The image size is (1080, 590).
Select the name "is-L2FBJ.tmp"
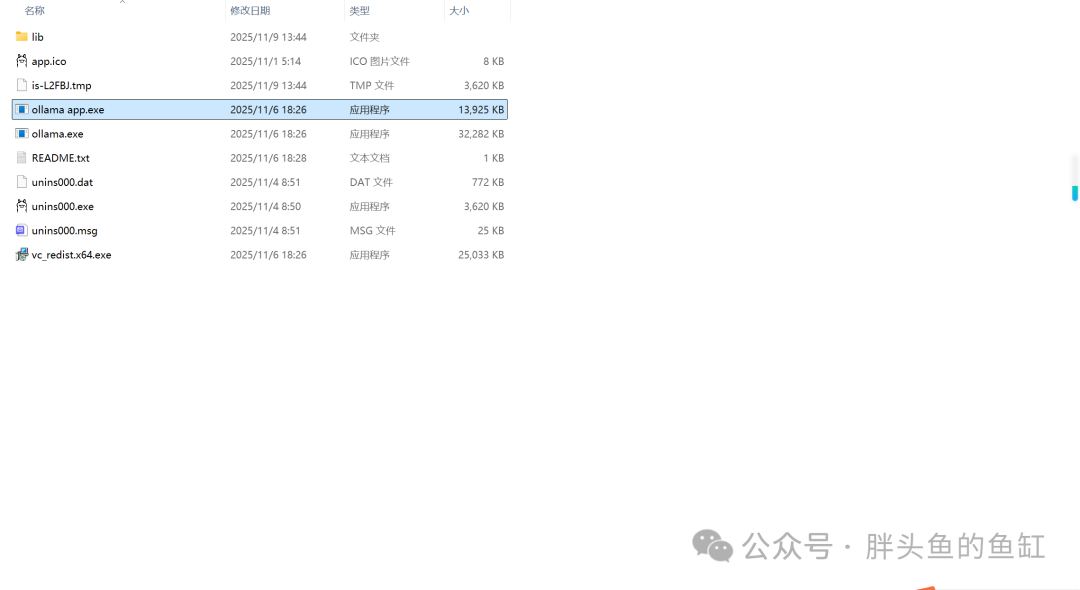coord(61,85)
